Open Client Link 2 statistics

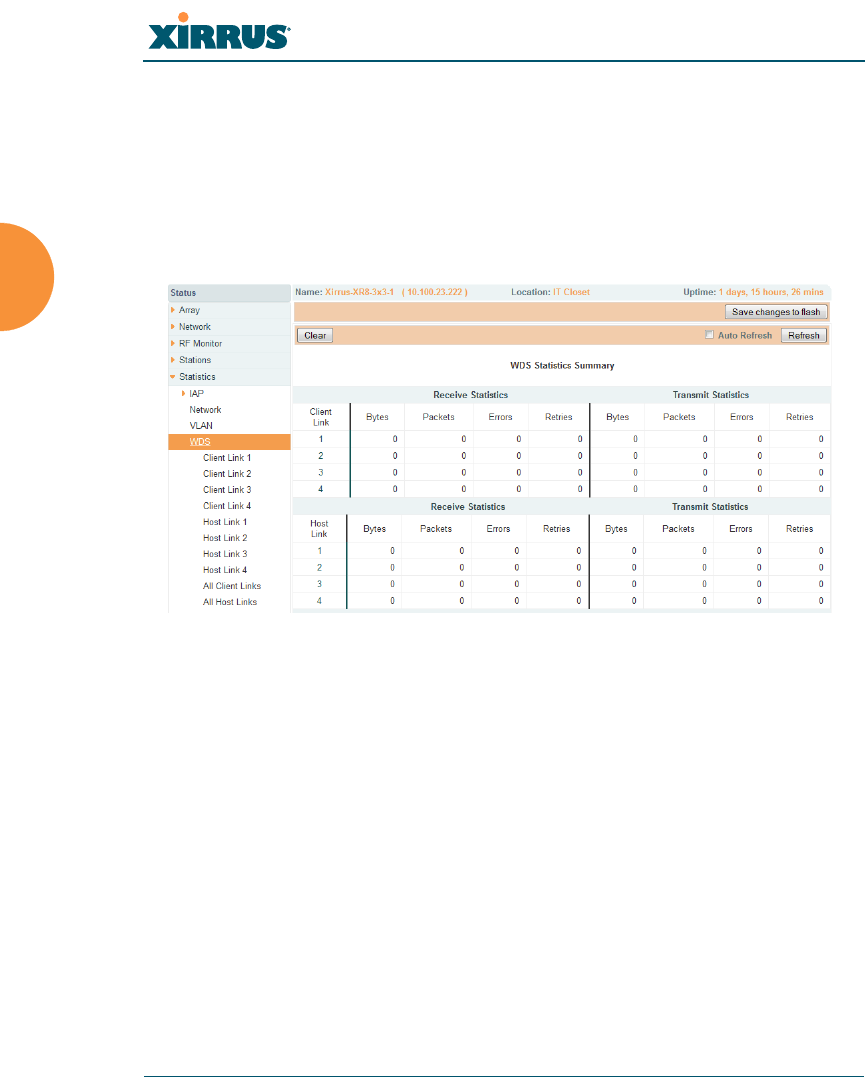tap(227, 474)
